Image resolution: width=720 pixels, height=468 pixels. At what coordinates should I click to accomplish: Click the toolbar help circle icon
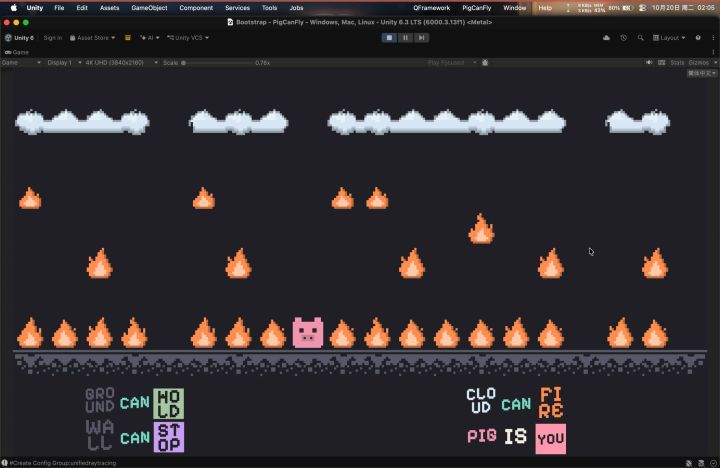pos(698,38)
